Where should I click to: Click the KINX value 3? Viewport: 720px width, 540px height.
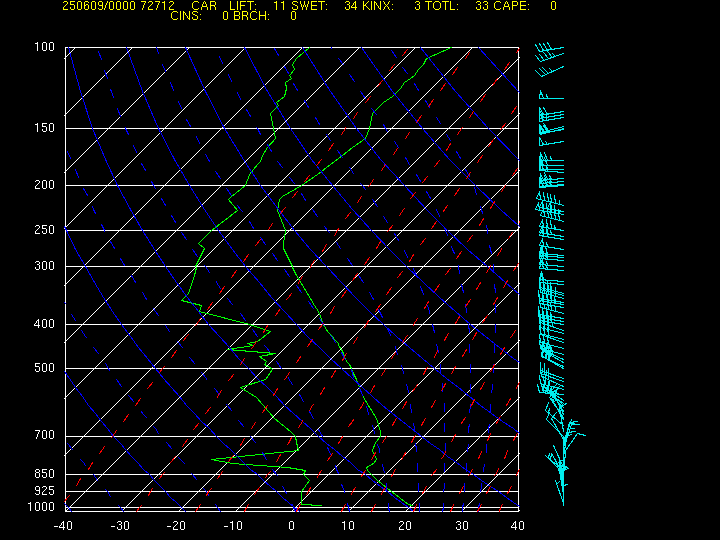click(417, 6)
